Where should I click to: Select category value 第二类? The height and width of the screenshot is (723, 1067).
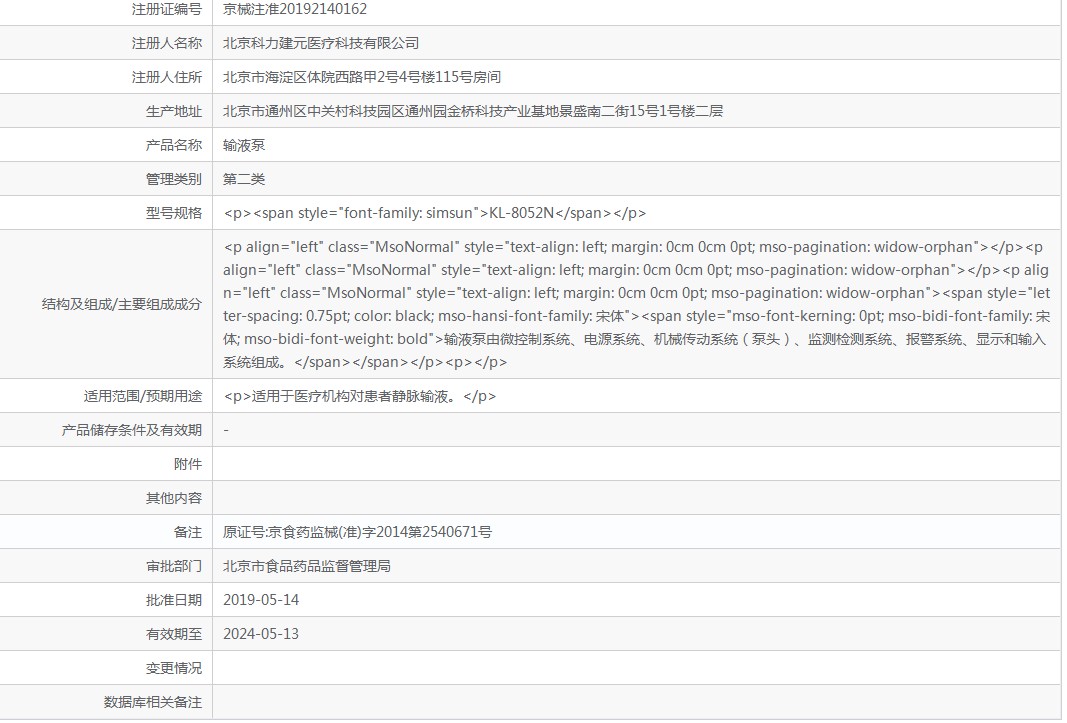pos(244,179)
